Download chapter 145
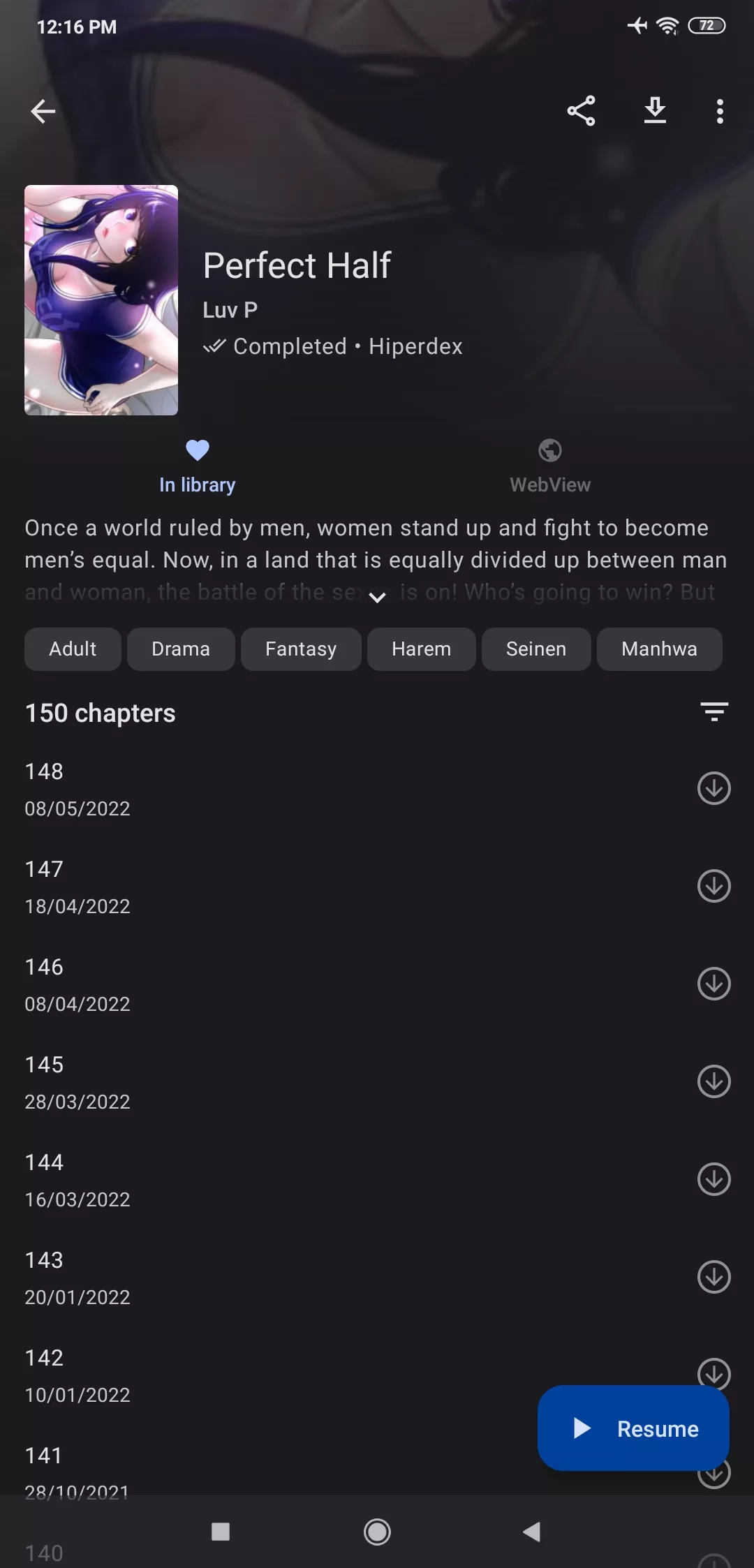Viewport: 754px width, 1568px height. [x=714, y=1081]
